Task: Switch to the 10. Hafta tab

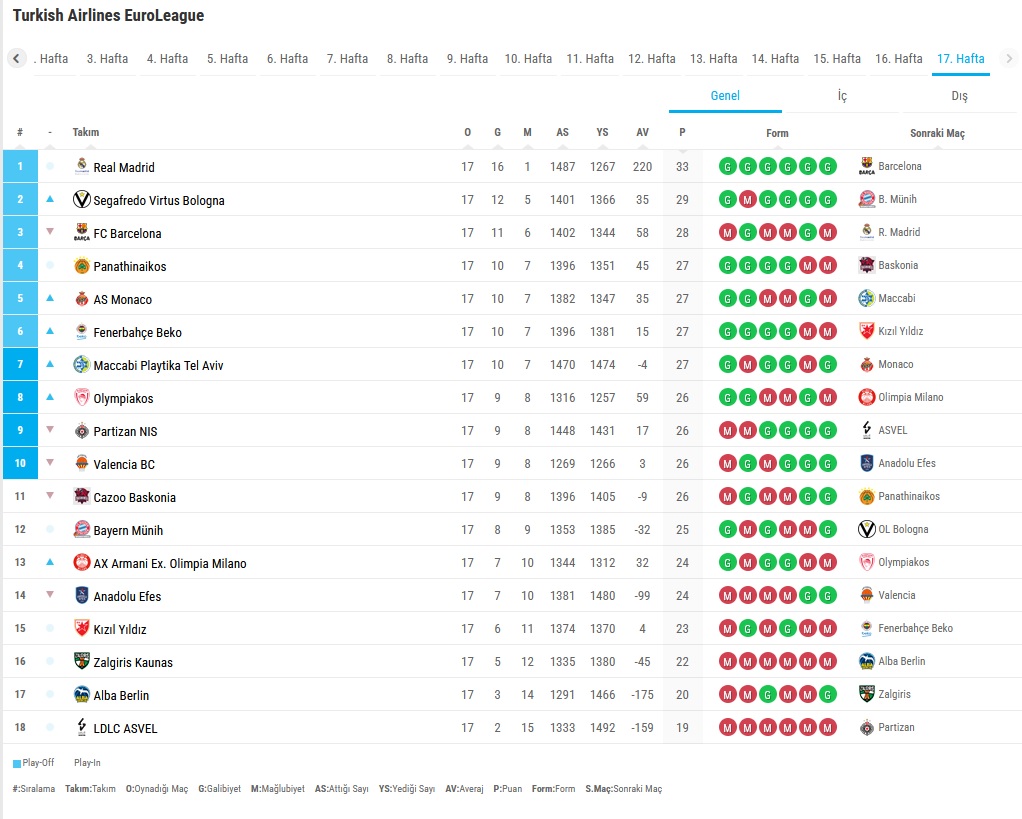Action: pos(528,59)
